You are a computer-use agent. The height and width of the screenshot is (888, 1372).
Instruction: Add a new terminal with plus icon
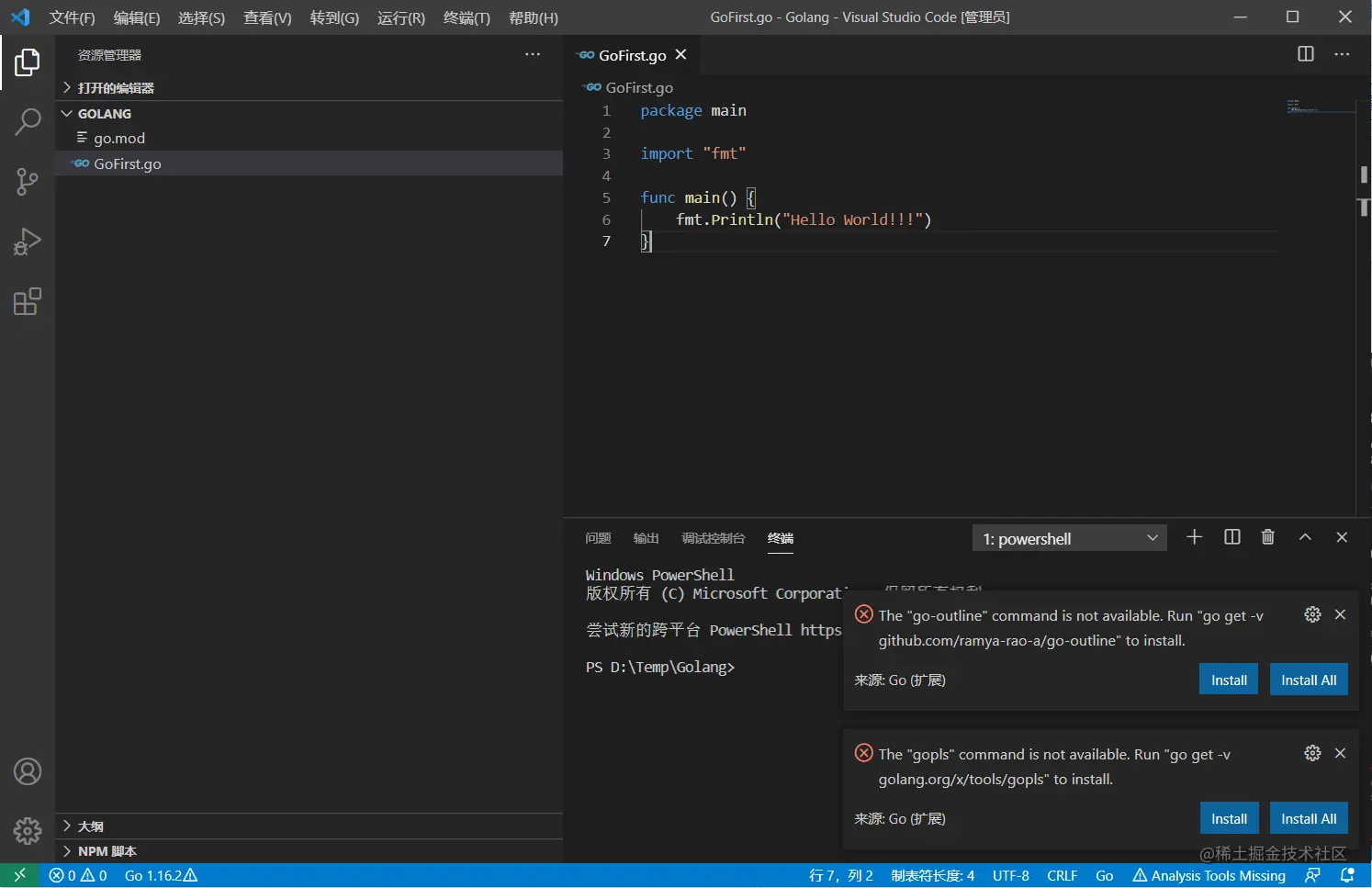click(1194, 537)
